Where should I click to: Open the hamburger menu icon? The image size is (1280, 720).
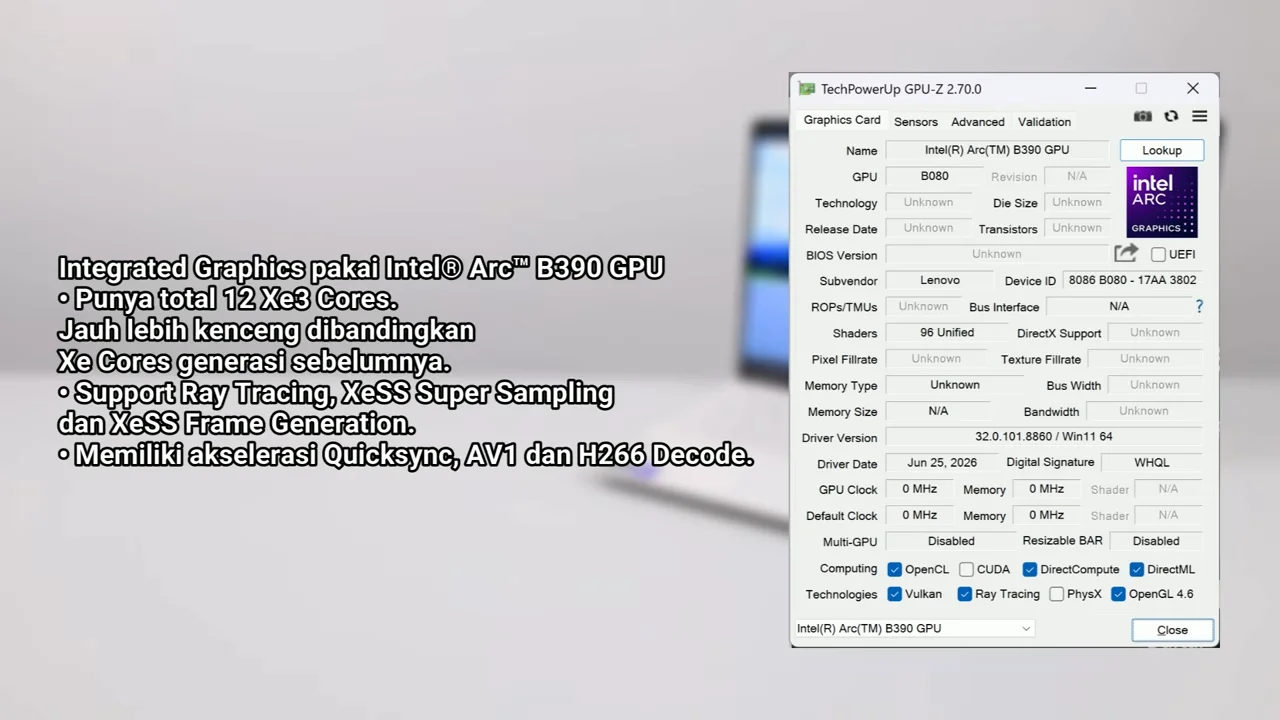click(x=1199, y=117)
